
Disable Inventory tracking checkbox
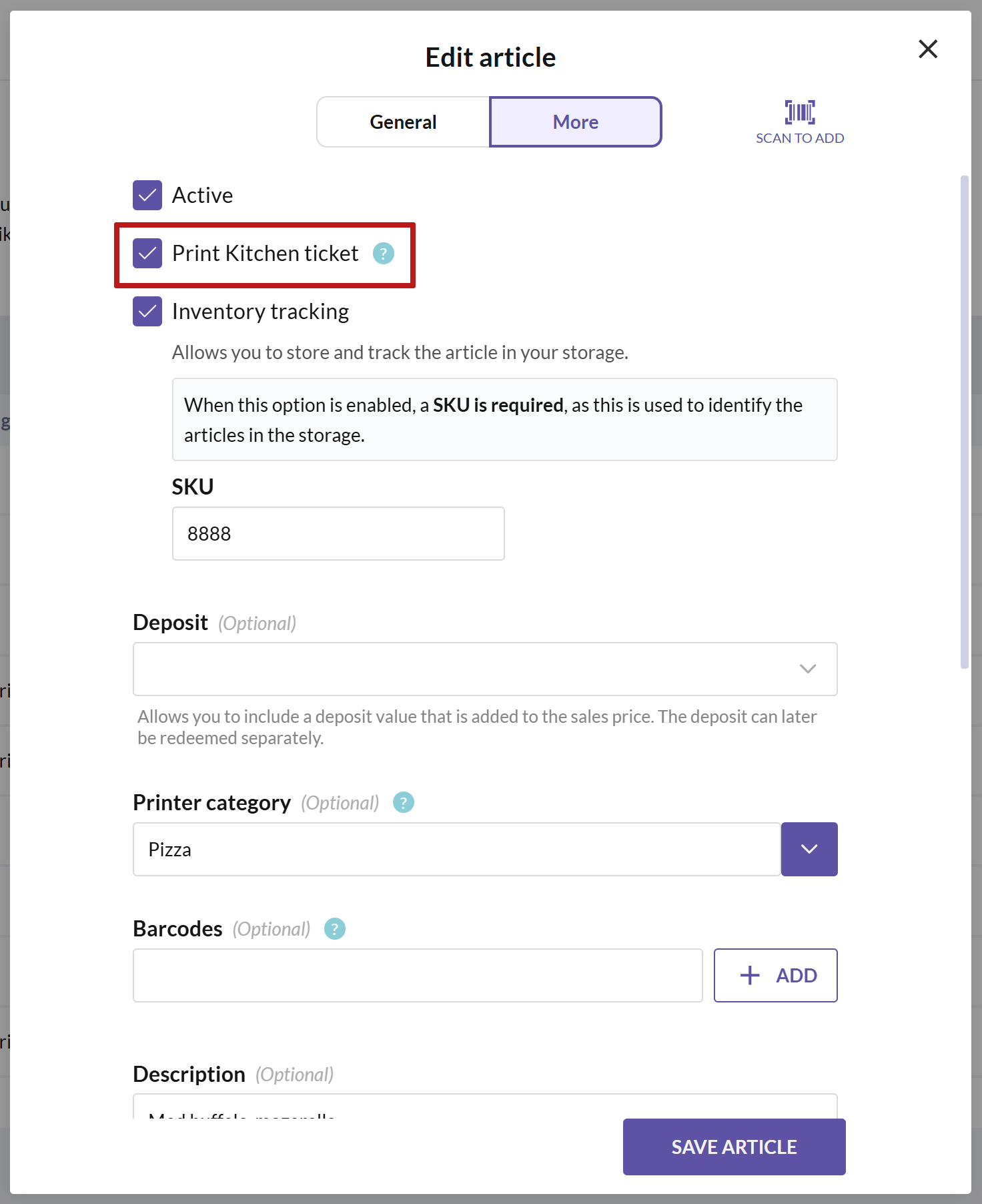click(147, 312)
